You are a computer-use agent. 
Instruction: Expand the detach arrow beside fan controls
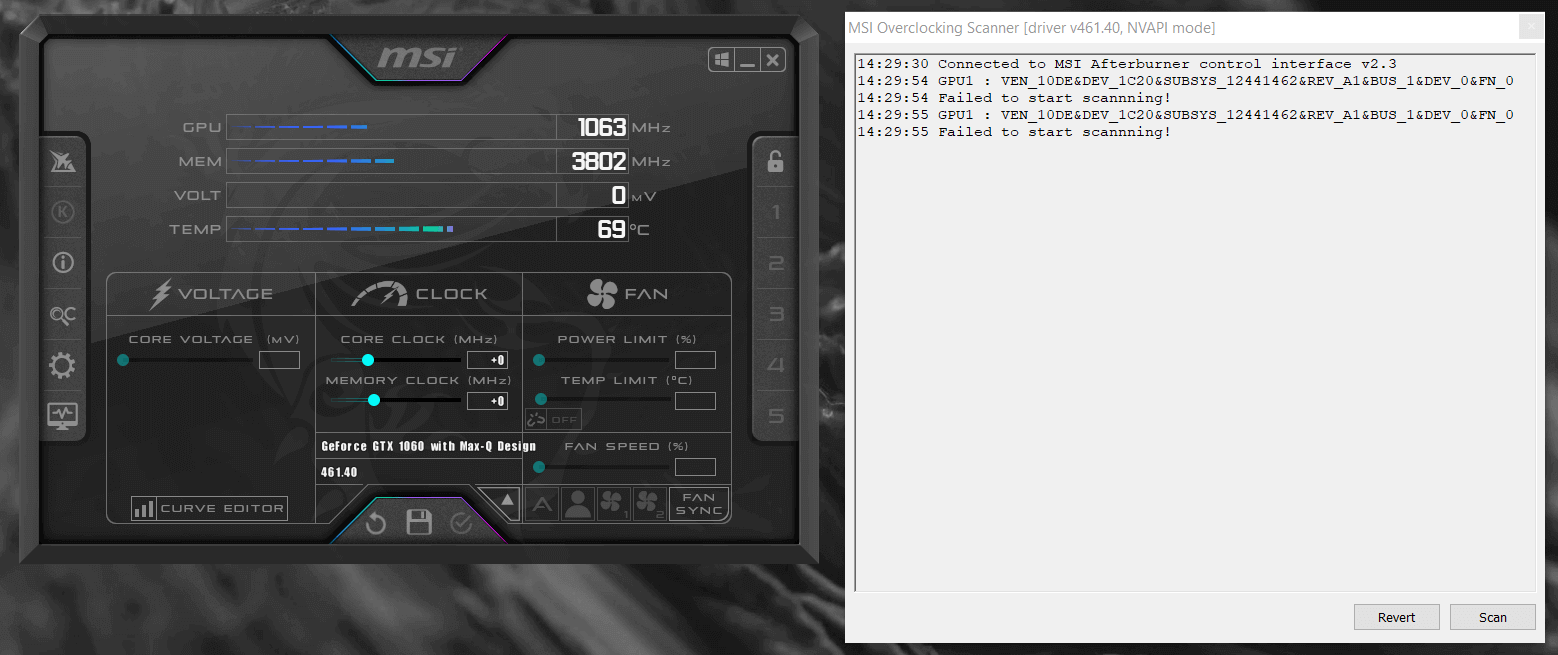(507, 500)
